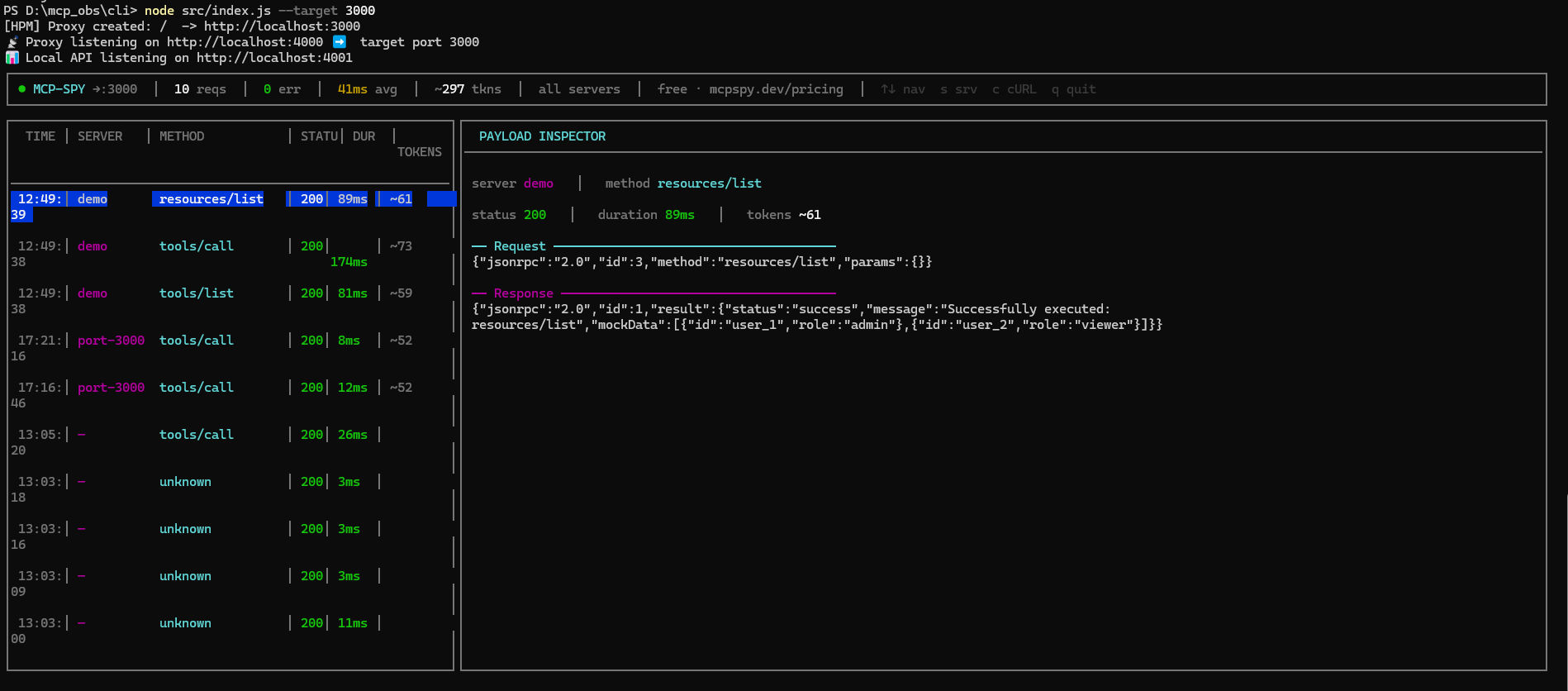
Task: Click the request JSON payload line
Action: coord(701,262)
